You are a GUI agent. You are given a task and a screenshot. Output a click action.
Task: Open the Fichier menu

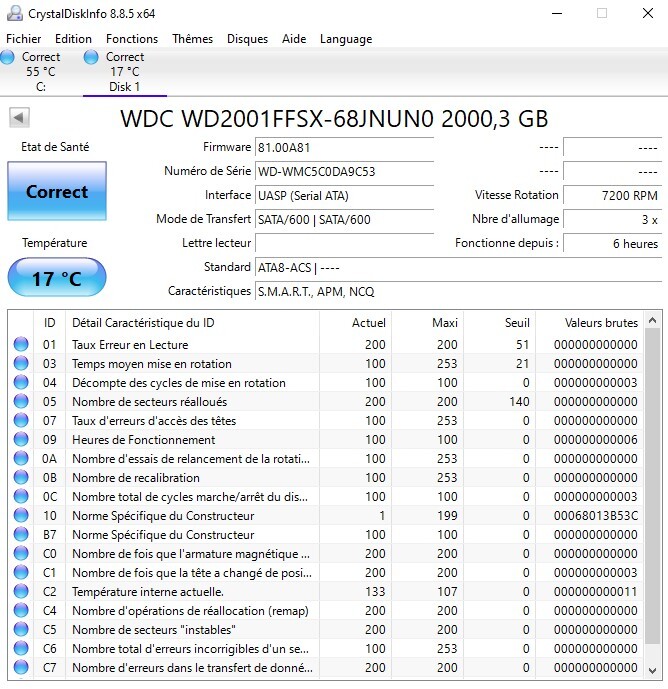point(24,39)
